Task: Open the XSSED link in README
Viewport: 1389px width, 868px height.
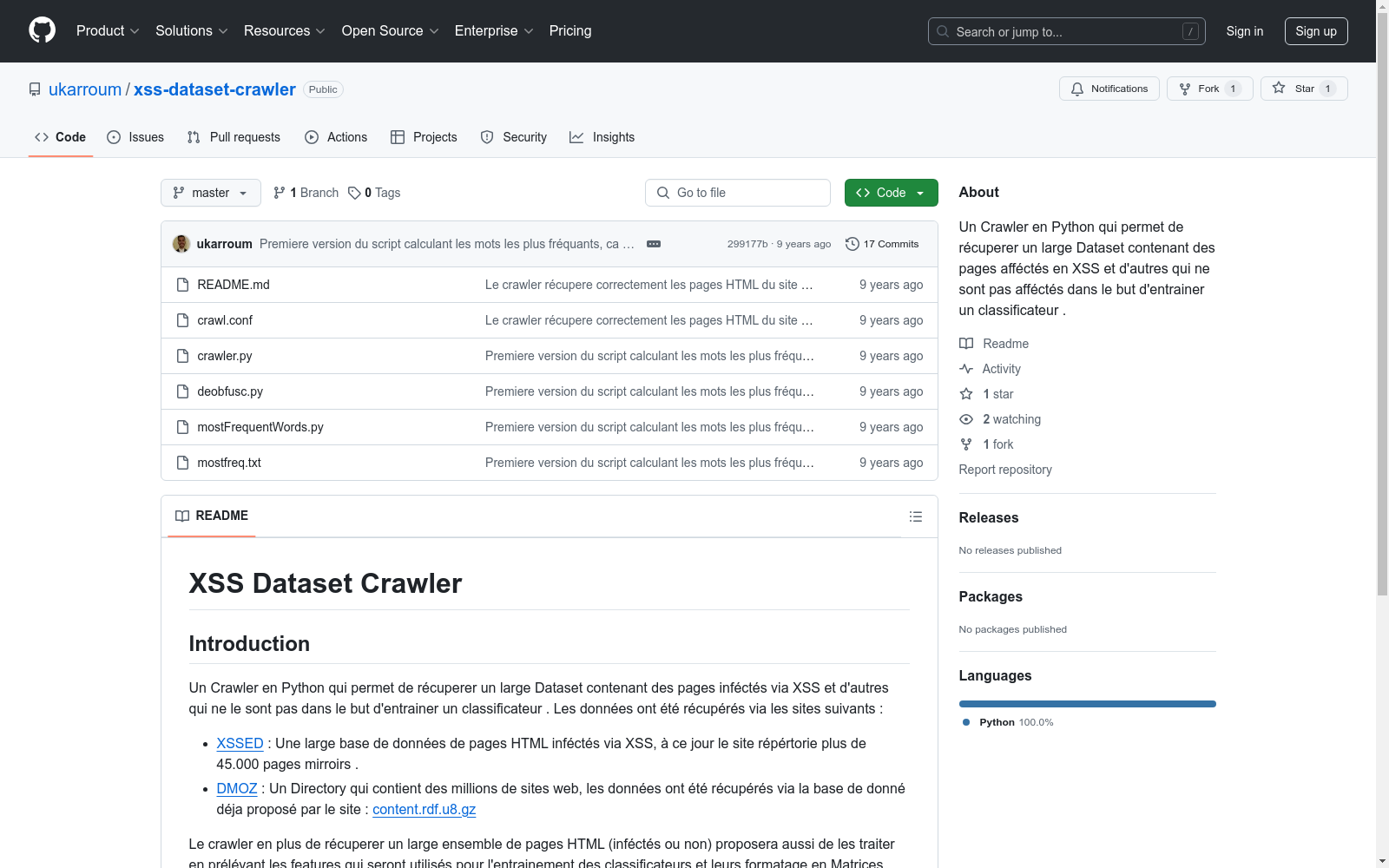Action: point(240,743)
